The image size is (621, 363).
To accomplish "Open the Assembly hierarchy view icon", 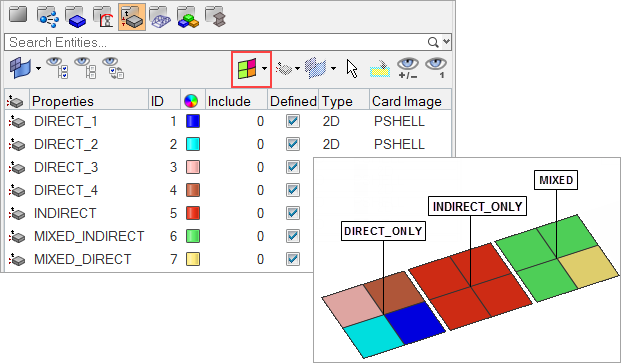I will (48, 17).
